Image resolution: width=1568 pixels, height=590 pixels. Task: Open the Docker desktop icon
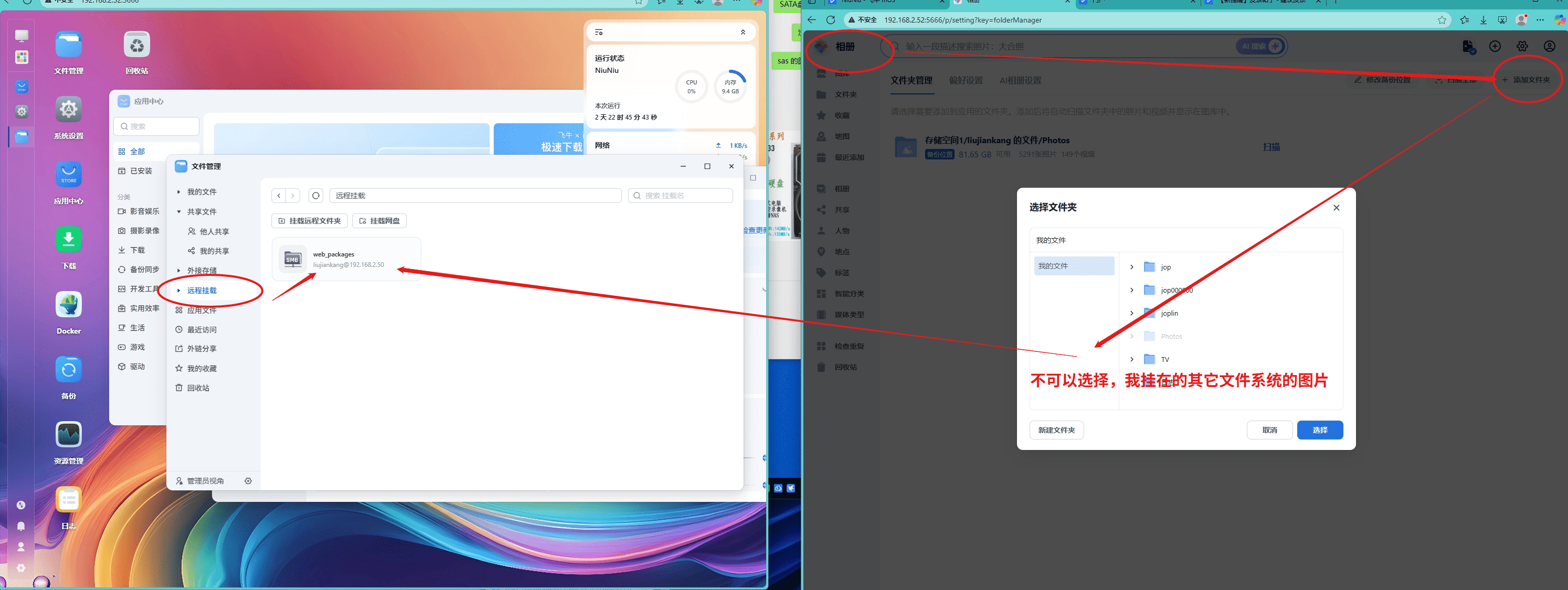coord(68,305)
